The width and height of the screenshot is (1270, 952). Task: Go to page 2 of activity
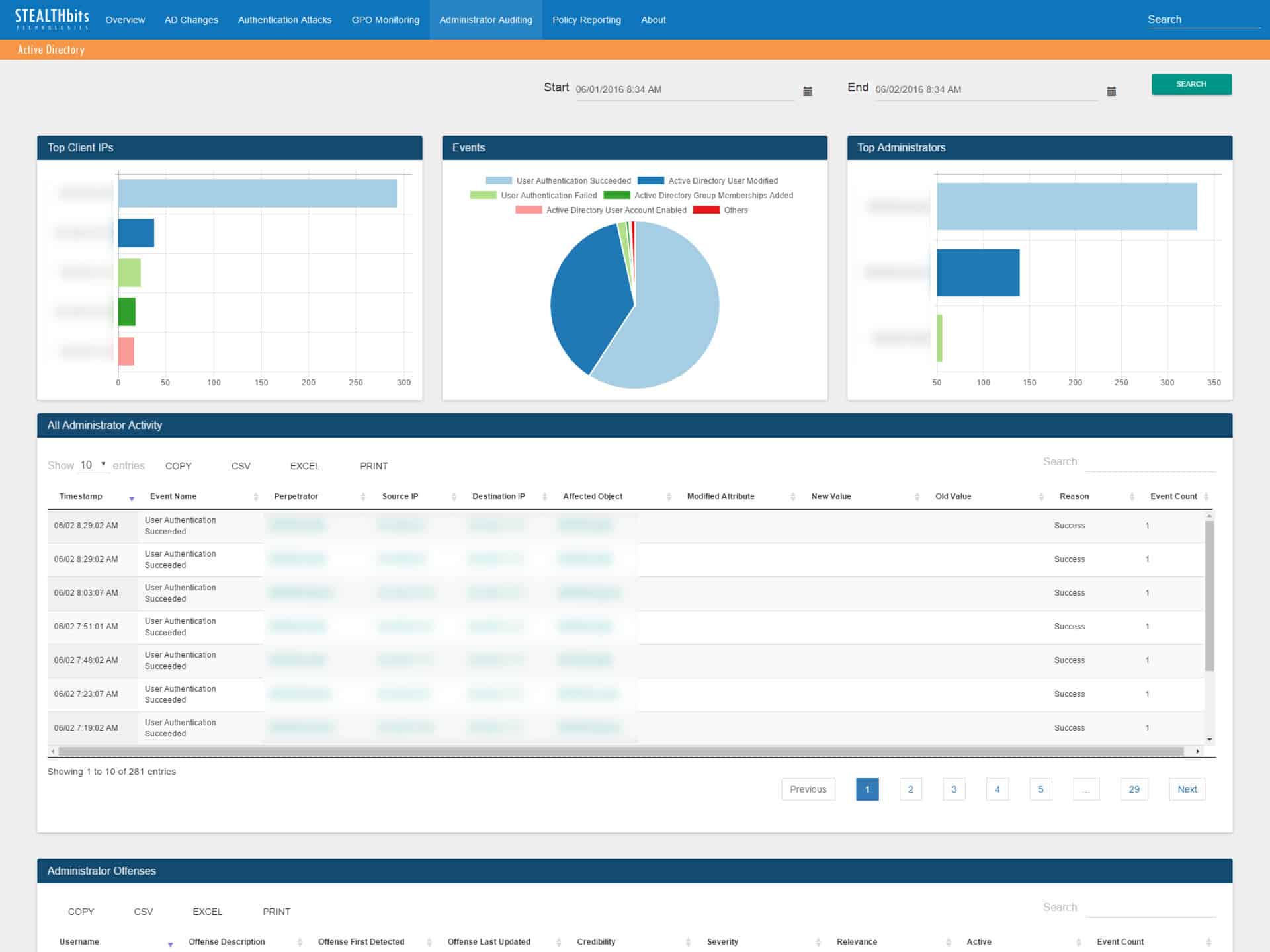coord(911,789)
